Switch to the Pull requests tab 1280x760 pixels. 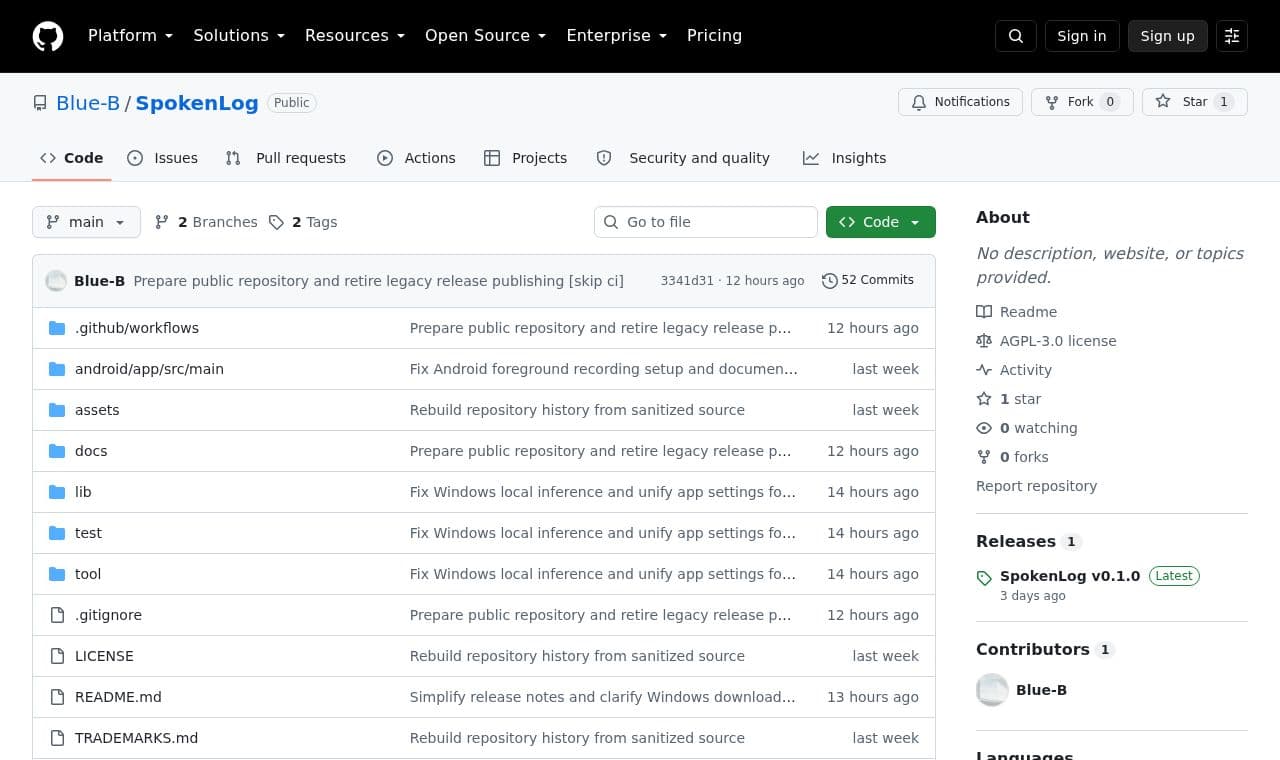pyautogui.click(x=286, y=158)
